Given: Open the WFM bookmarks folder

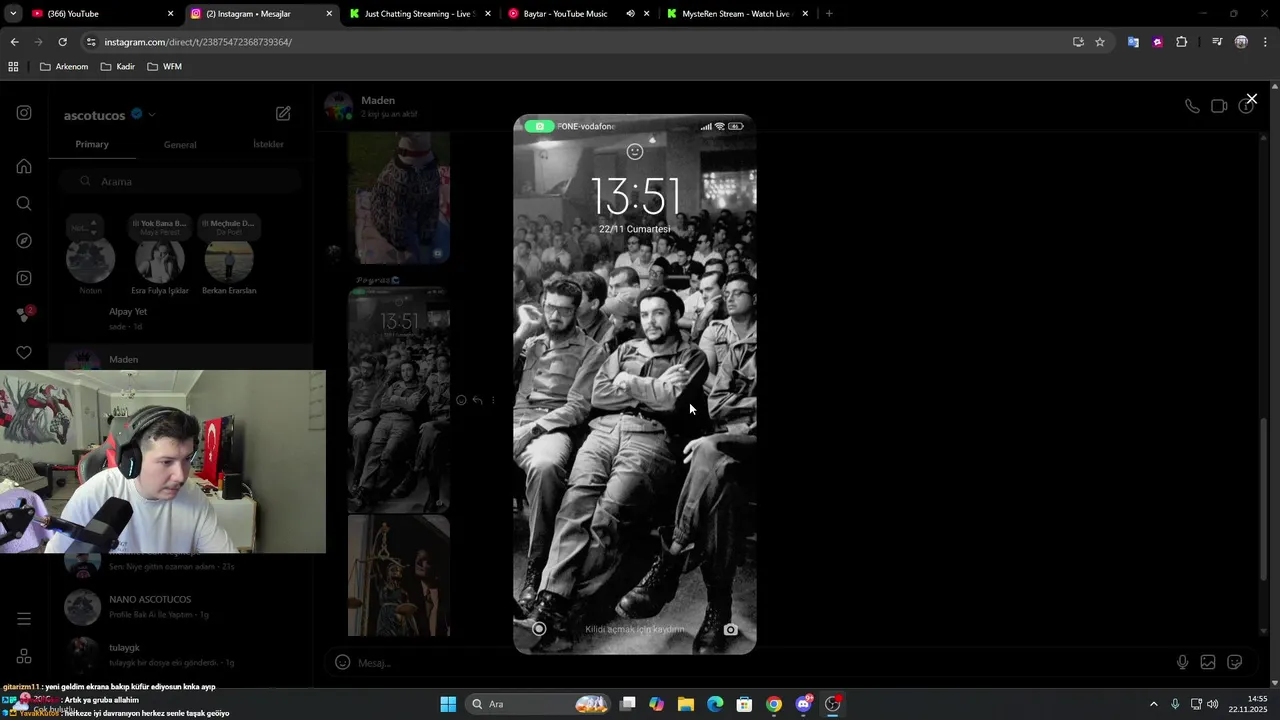Looking at the screenshot, I should pos(164,67).
